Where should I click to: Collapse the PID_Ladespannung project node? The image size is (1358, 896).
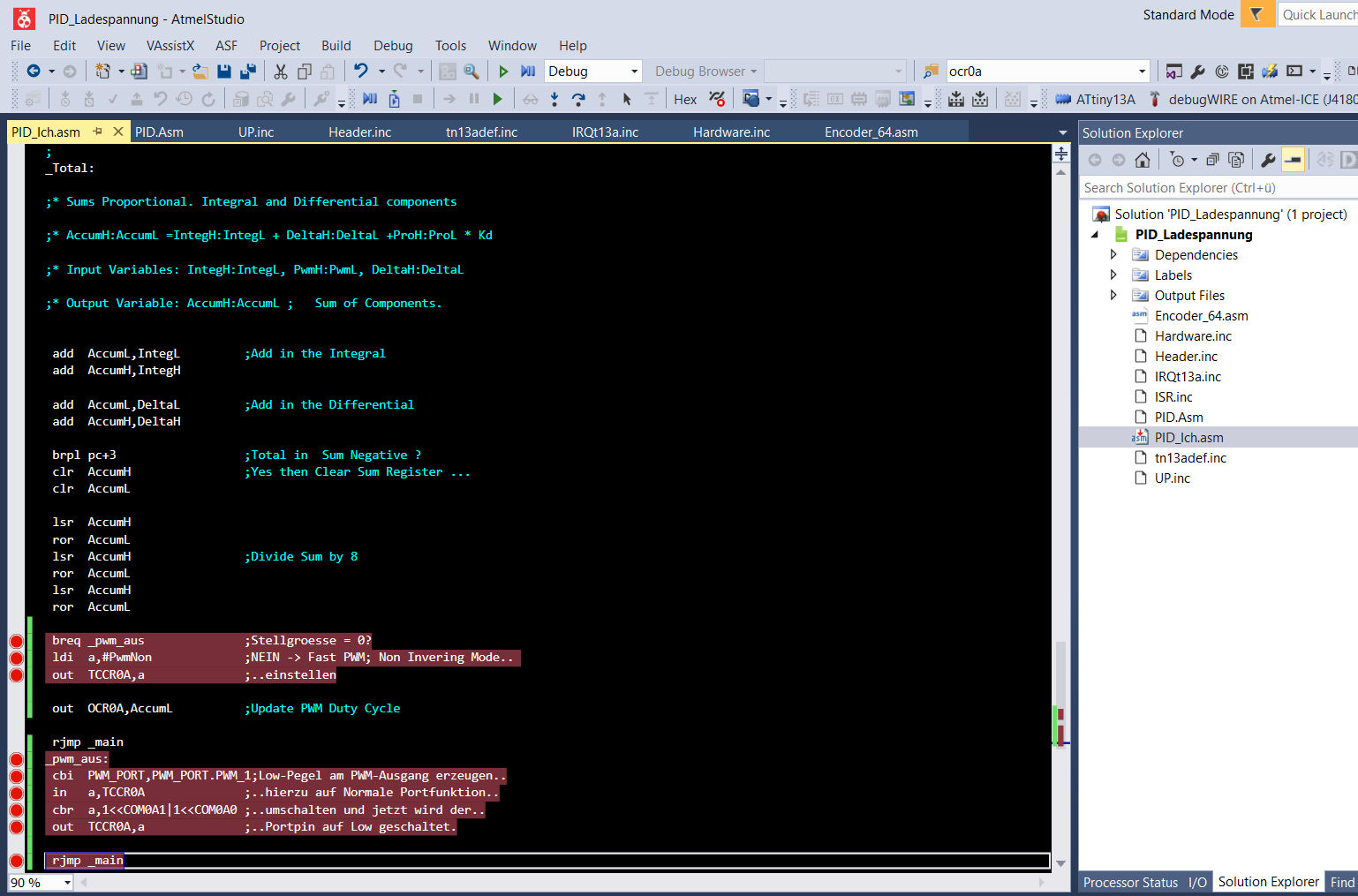[1096, 235]
